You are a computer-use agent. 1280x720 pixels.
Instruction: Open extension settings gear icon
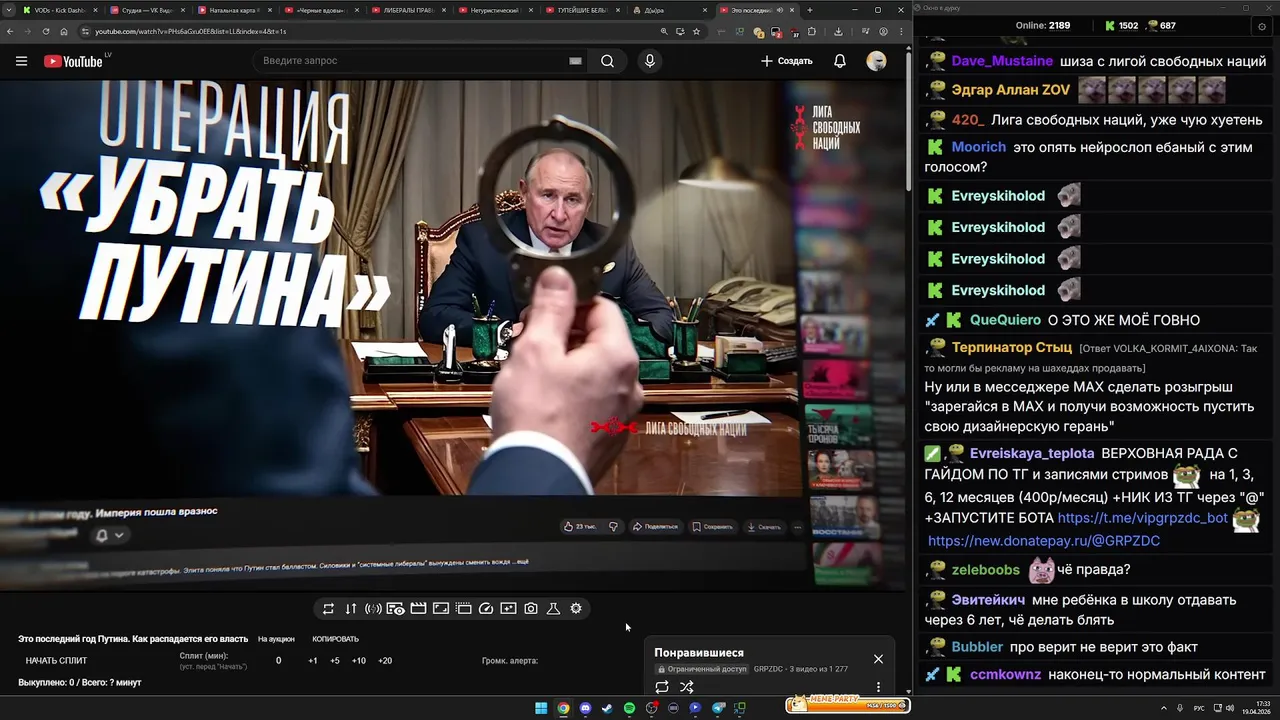(576, 608)
